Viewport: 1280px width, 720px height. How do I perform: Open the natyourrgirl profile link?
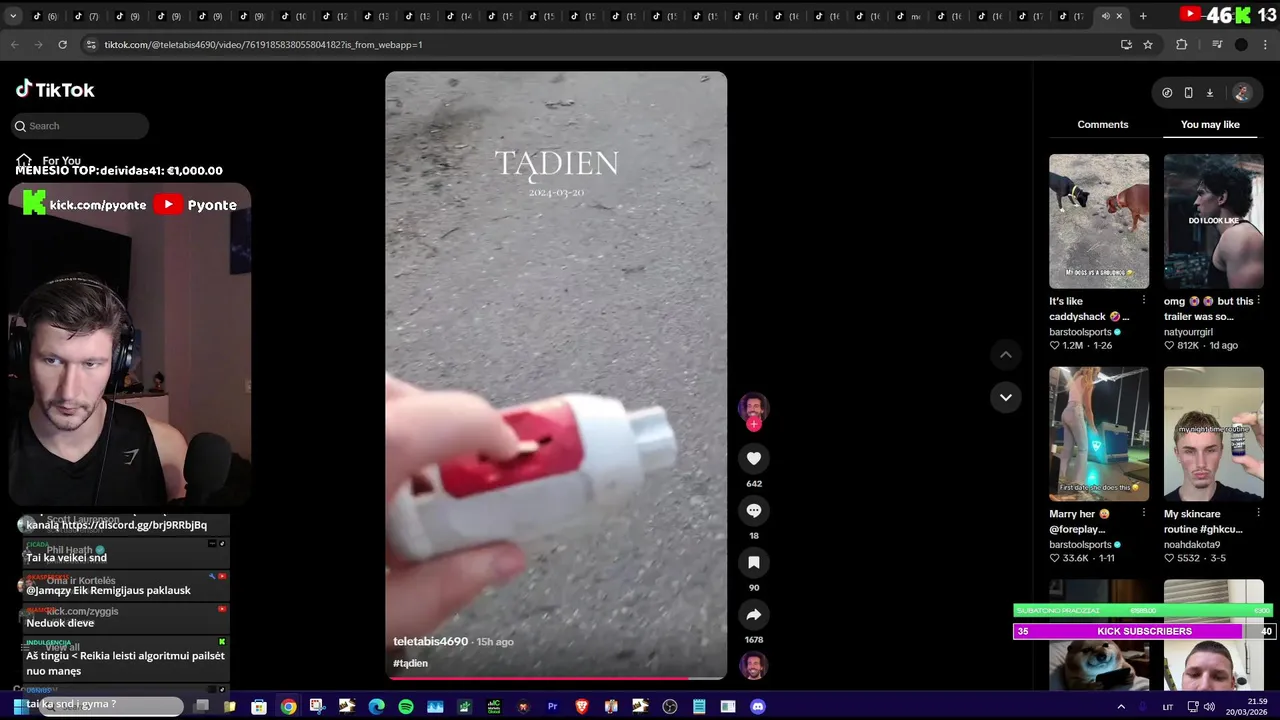(x=1188, y=332)
